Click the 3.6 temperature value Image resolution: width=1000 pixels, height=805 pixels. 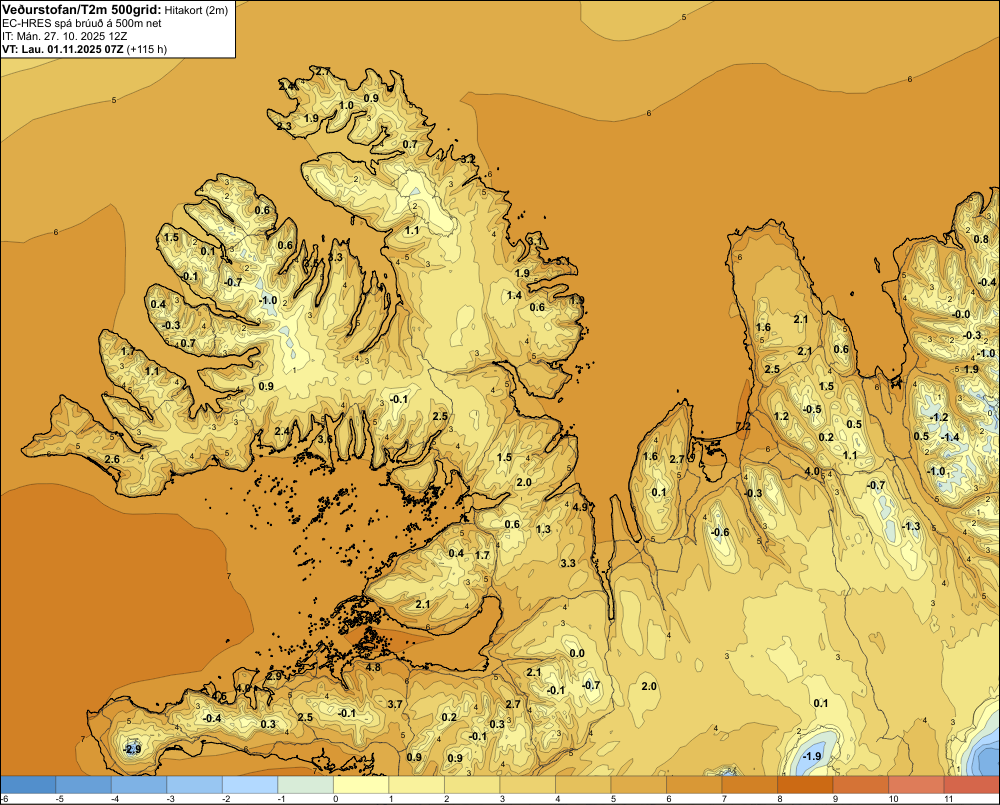pos(325,439)
